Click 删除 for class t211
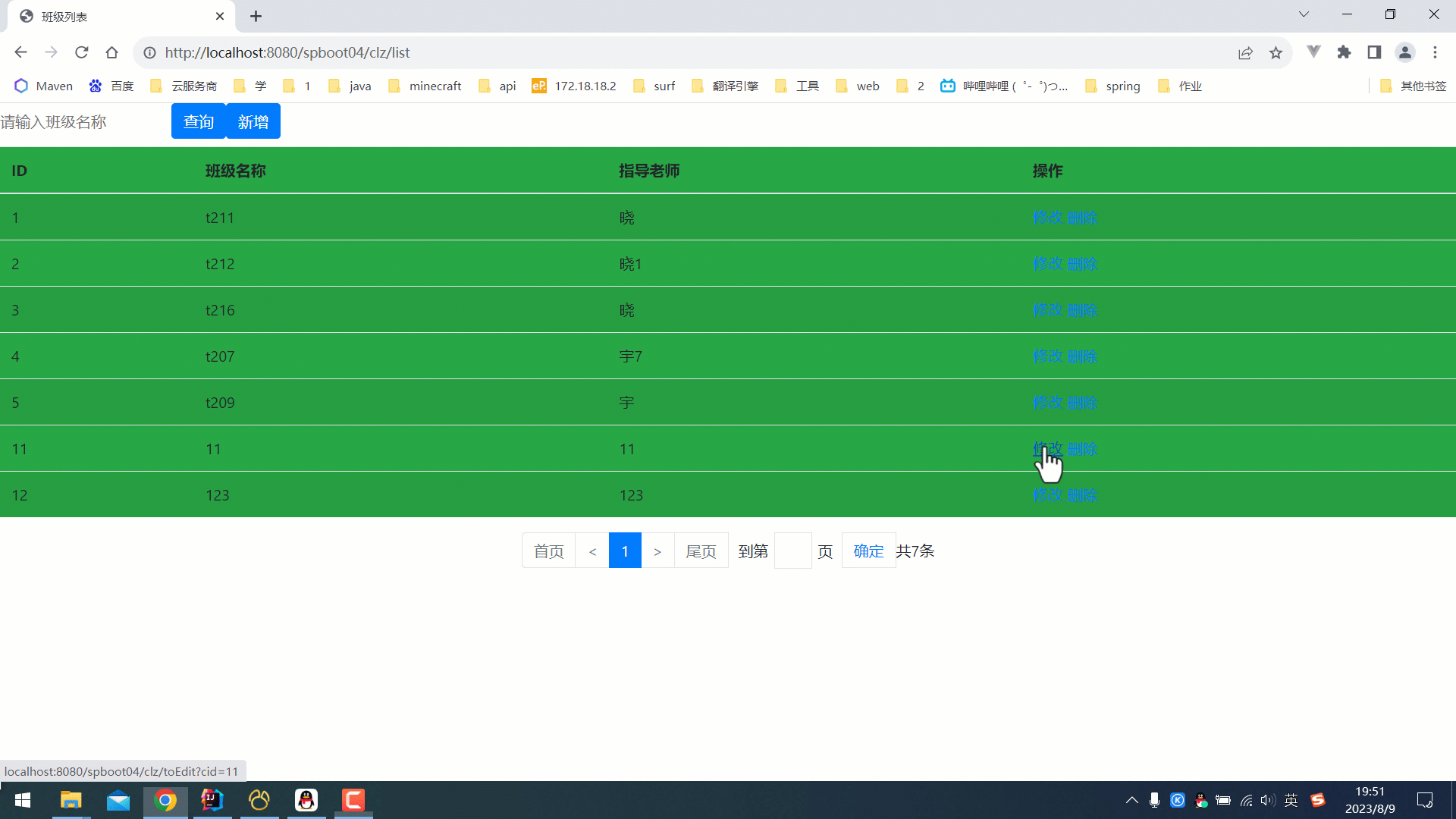The image size is (1456, 819). coord(1082,218)
